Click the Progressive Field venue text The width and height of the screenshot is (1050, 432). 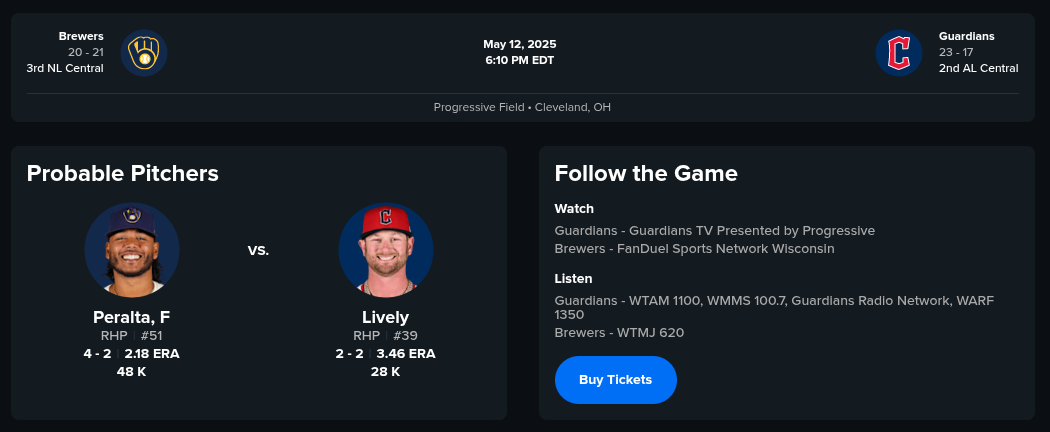click(x=522, y=107)
